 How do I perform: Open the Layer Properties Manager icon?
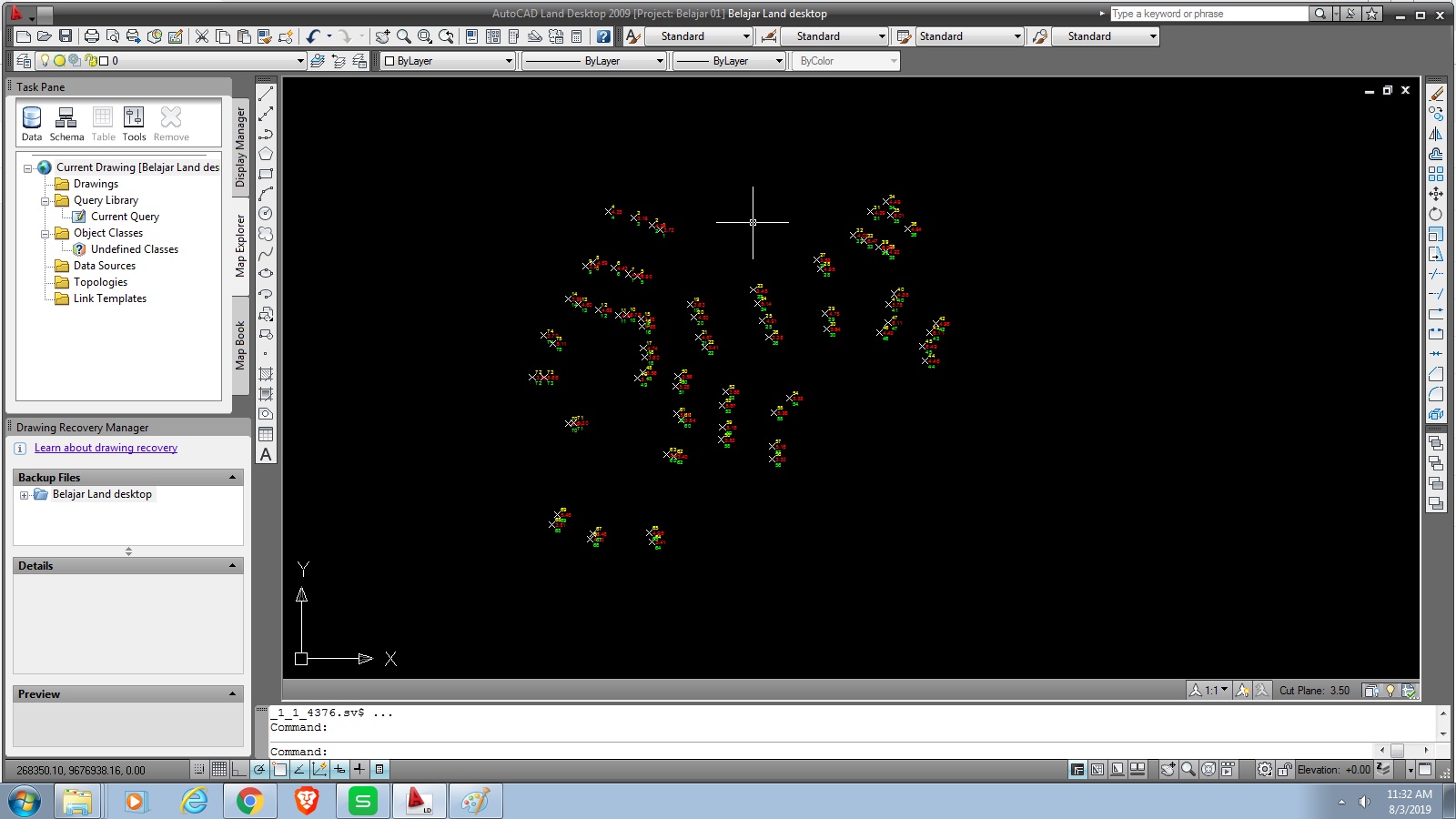(x=24, y=61)
